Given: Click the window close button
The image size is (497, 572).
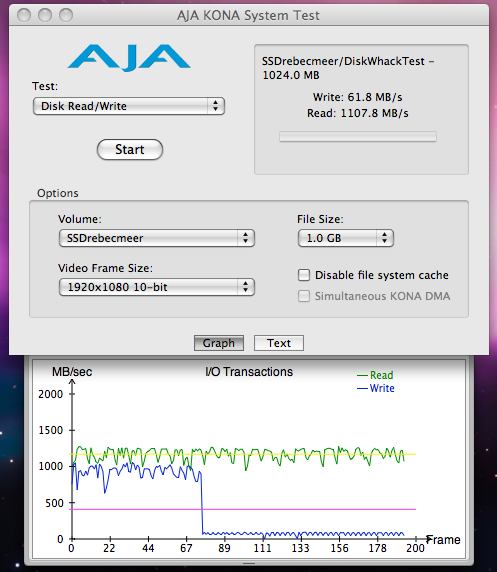Looking at the screenshot, I should 24,15.
